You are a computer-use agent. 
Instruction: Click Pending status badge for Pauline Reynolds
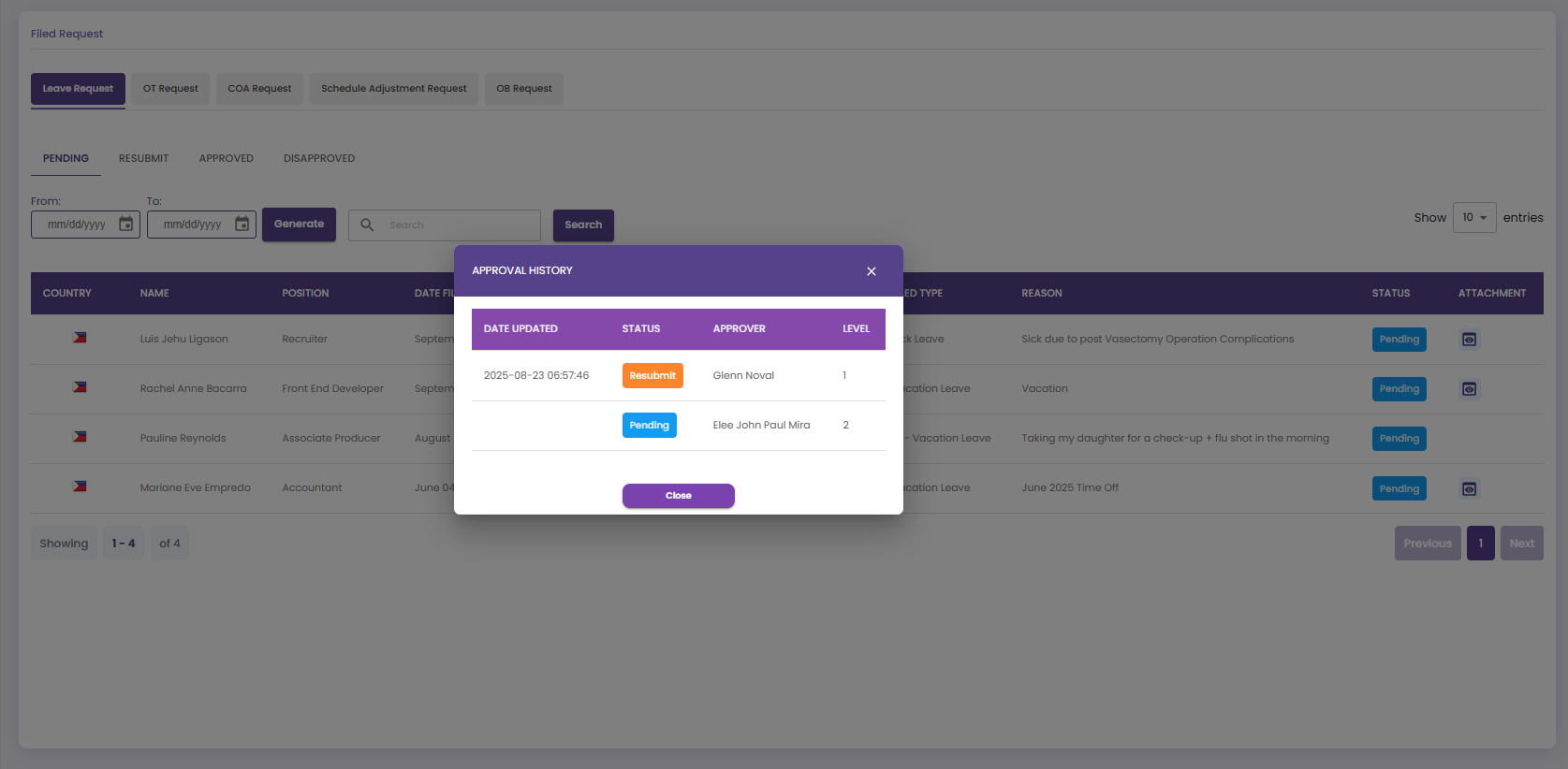click(1399, 439)
